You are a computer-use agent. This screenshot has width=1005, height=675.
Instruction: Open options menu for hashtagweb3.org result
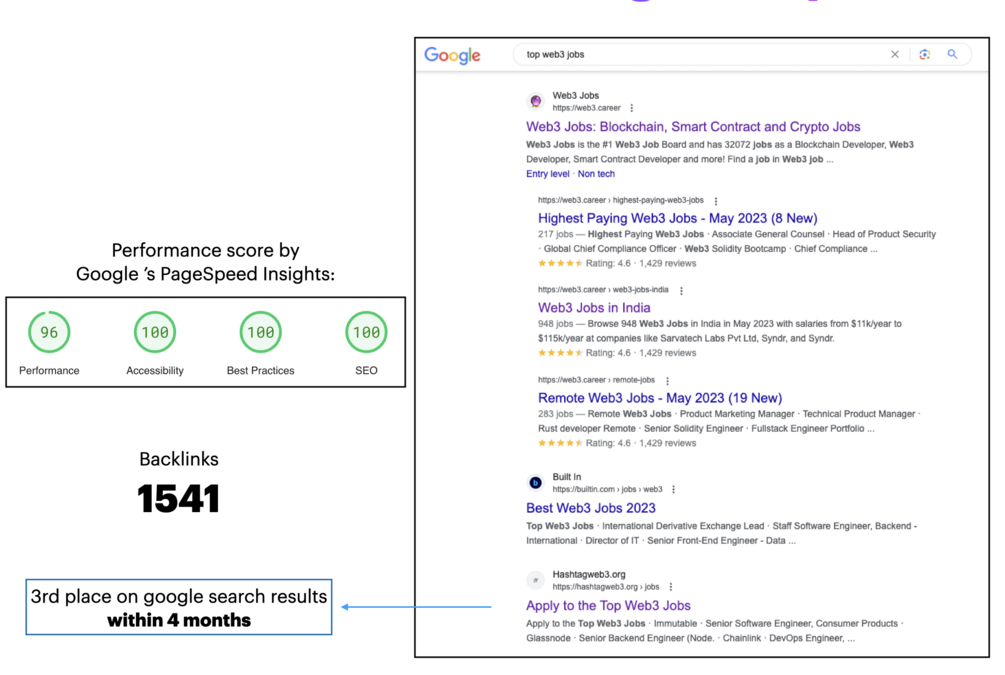pos(670,587)
